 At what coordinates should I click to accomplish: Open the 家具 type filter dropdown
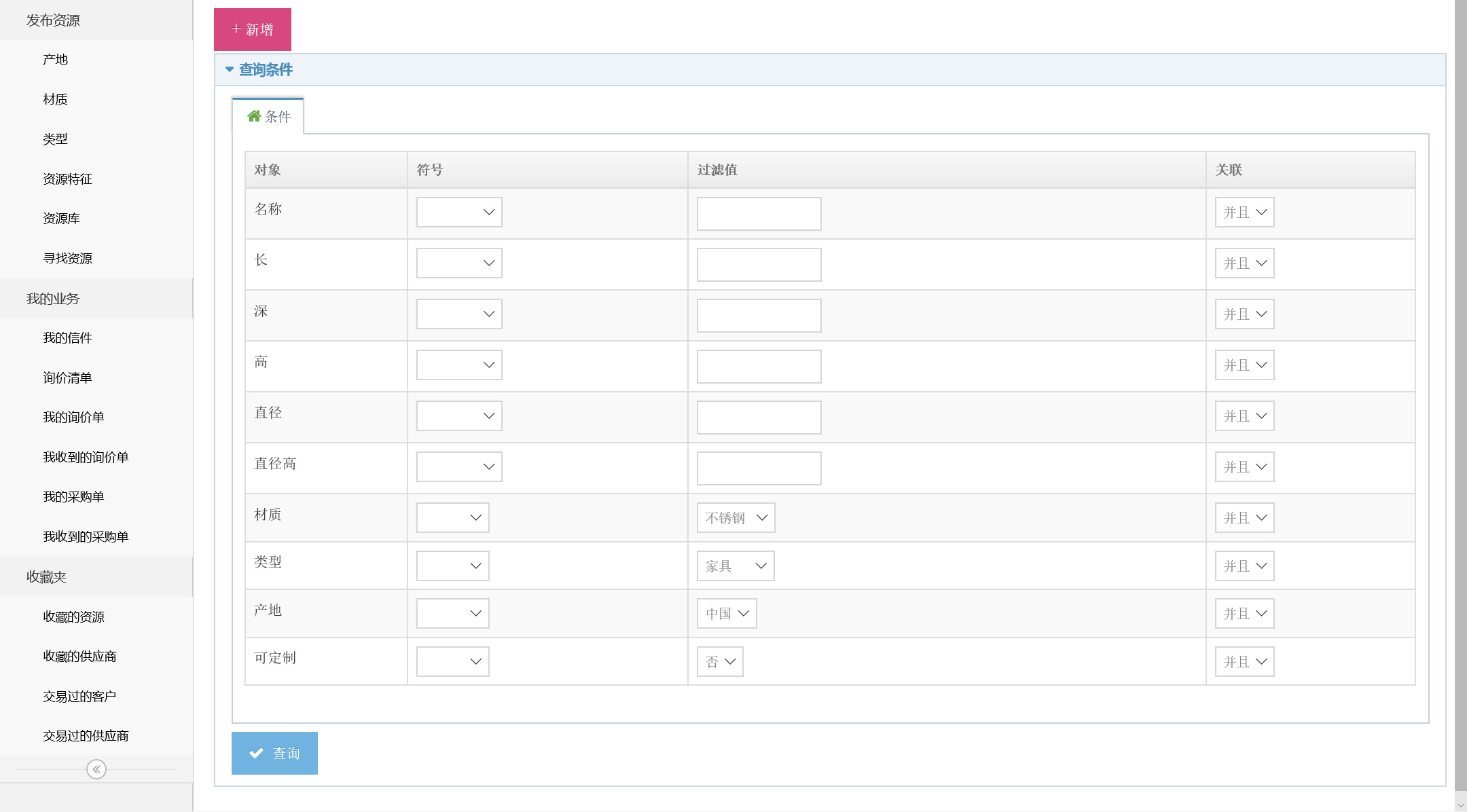736,566
